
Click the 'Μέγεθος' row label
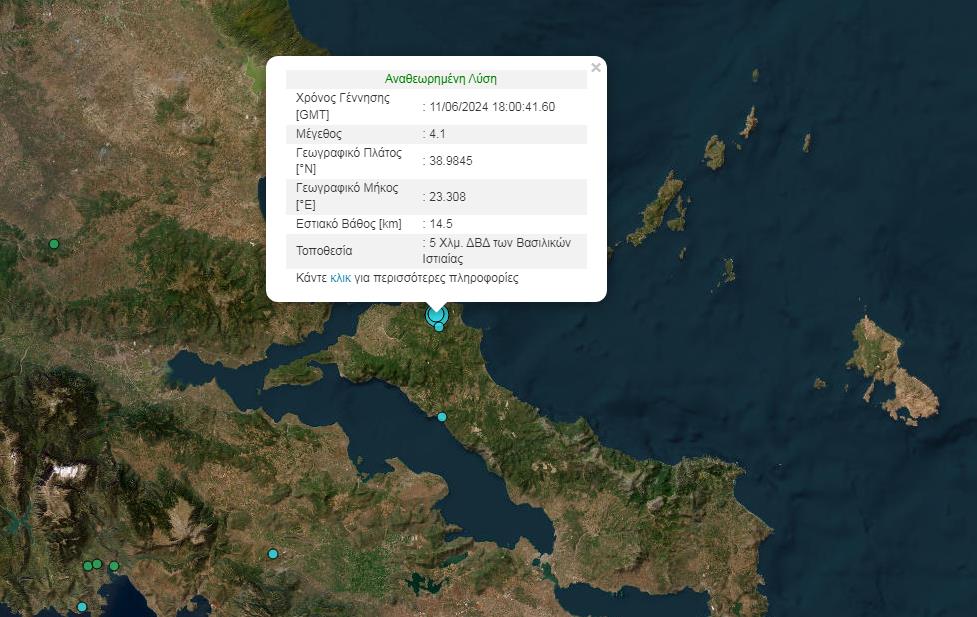pos(319,133)
